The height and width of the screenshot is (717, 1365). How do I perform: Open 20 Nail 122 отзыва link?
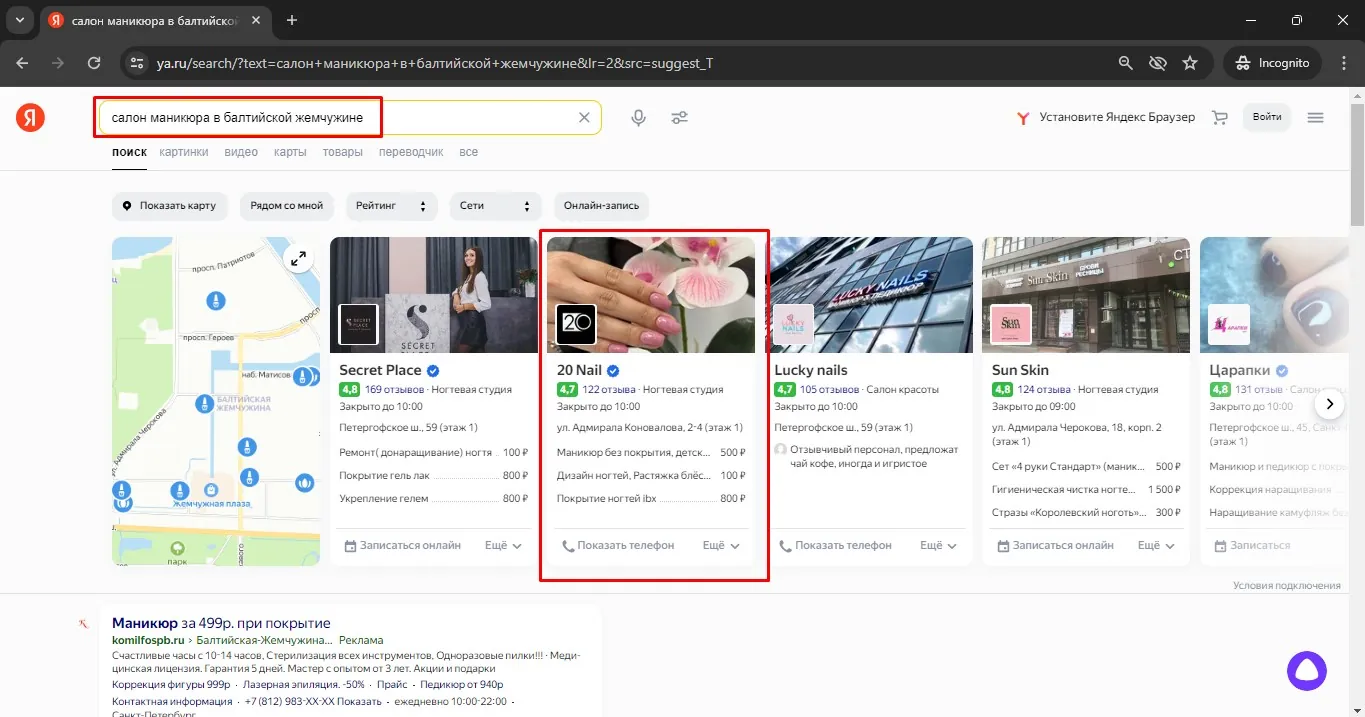(x=609, y=389)
